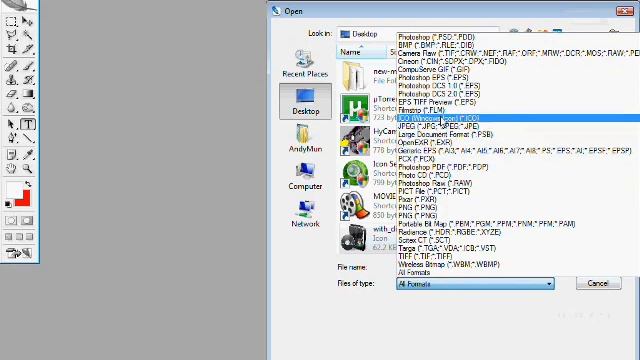Go to Network in the places bar

(x=305, y=213)
